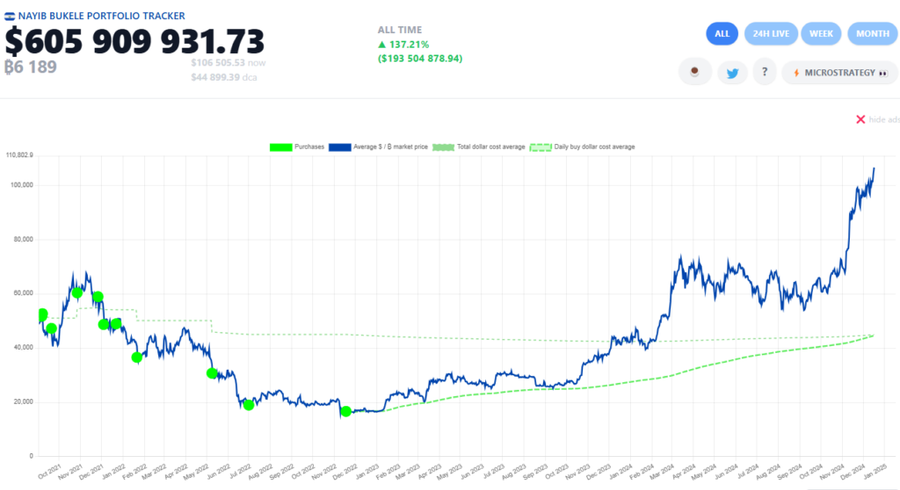Click the $44 899.39 dca value
This screenshot has width=900, height=490.
click(224, 77)
